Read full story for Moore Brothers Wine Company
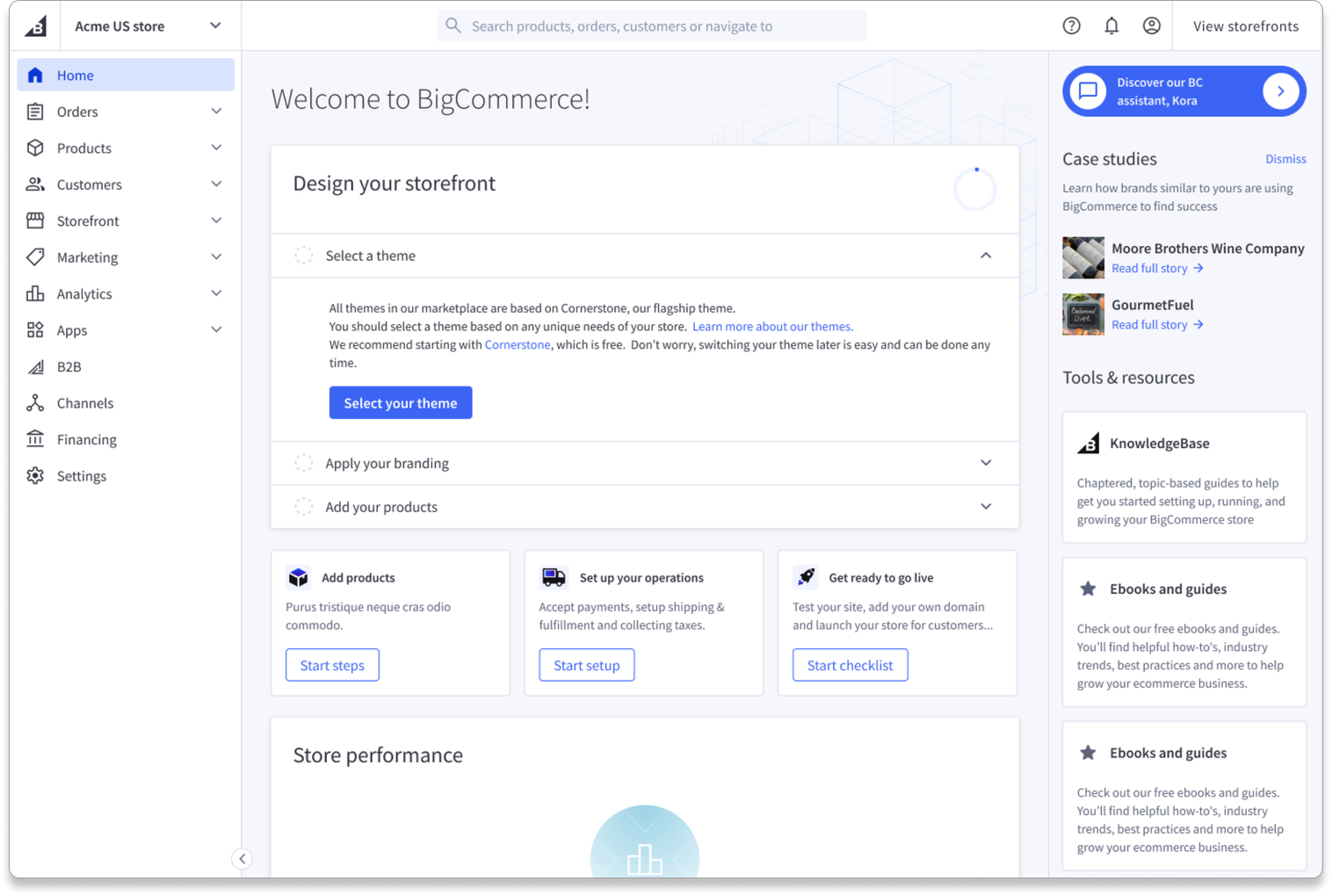This screenshot has height=896, width=1332. 1157,268
